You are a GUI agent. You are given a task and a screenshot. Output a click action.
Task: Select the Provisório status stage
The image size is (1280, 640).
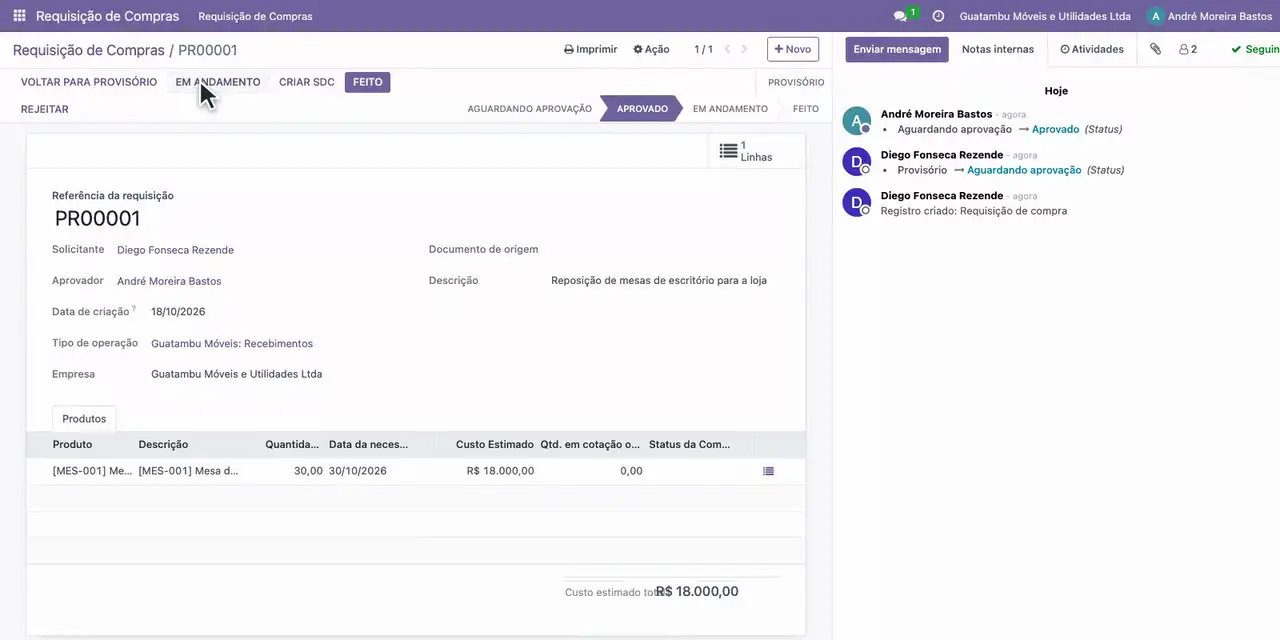tap(796, 82)
